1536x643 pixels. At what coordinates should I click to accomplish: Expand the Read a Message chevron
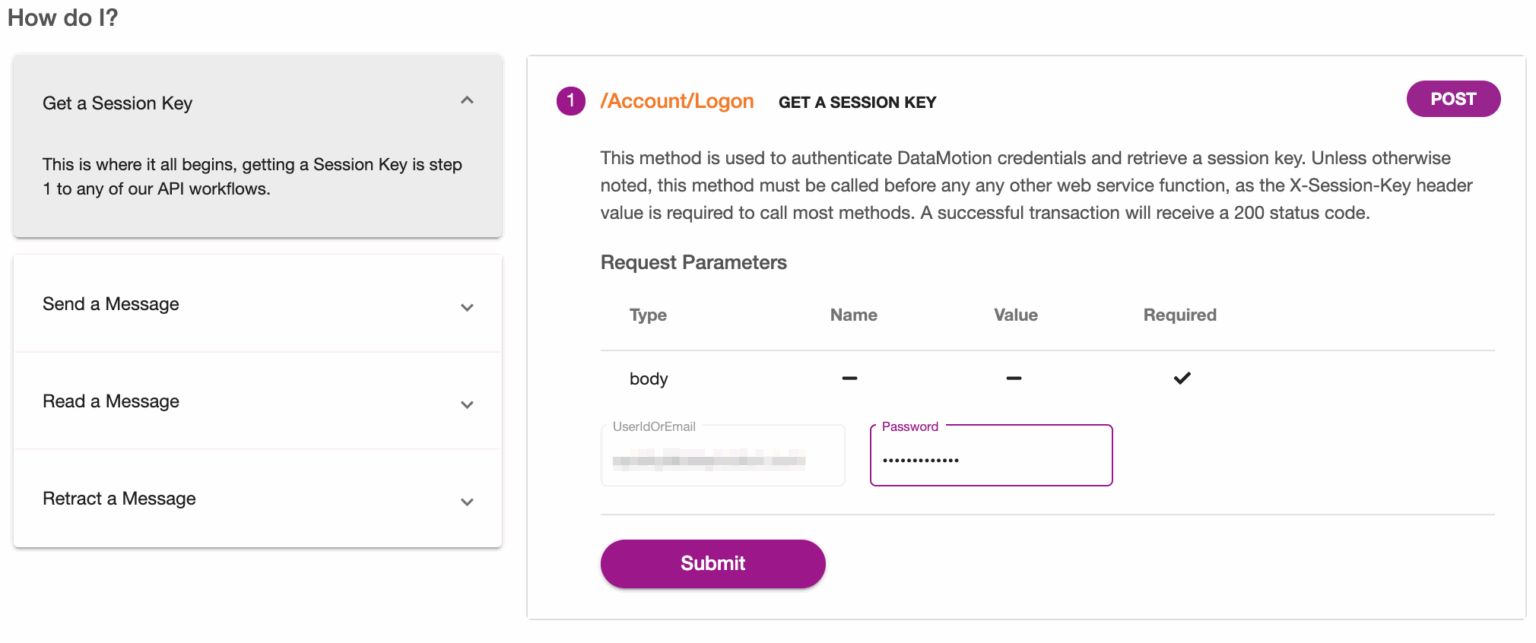click(467, 404)
